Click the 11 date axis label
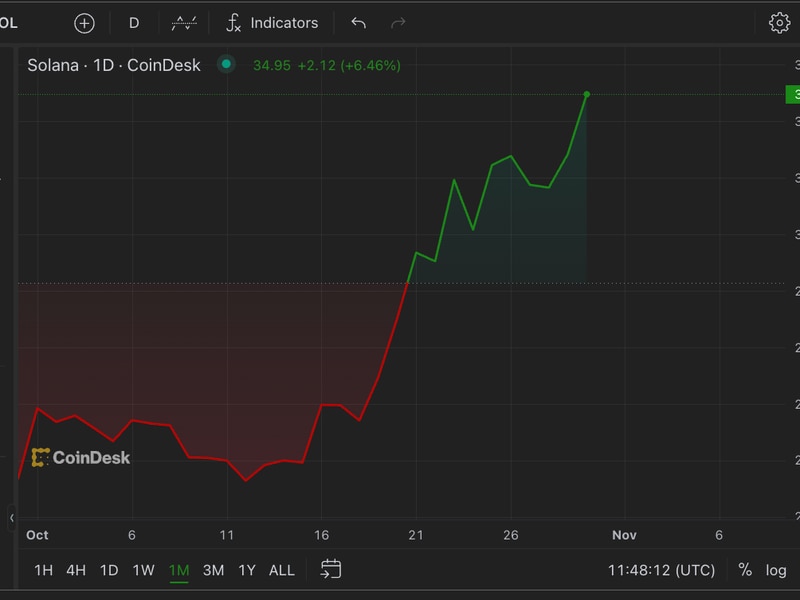 (x=227, y=535)
